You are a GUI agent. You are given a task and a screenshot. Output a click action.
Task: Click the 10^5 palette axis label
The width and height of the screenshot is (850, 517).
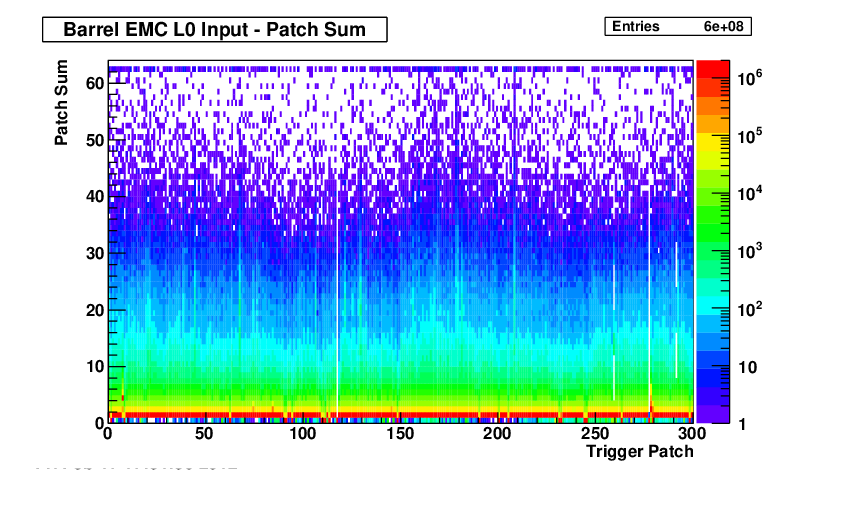750,136
